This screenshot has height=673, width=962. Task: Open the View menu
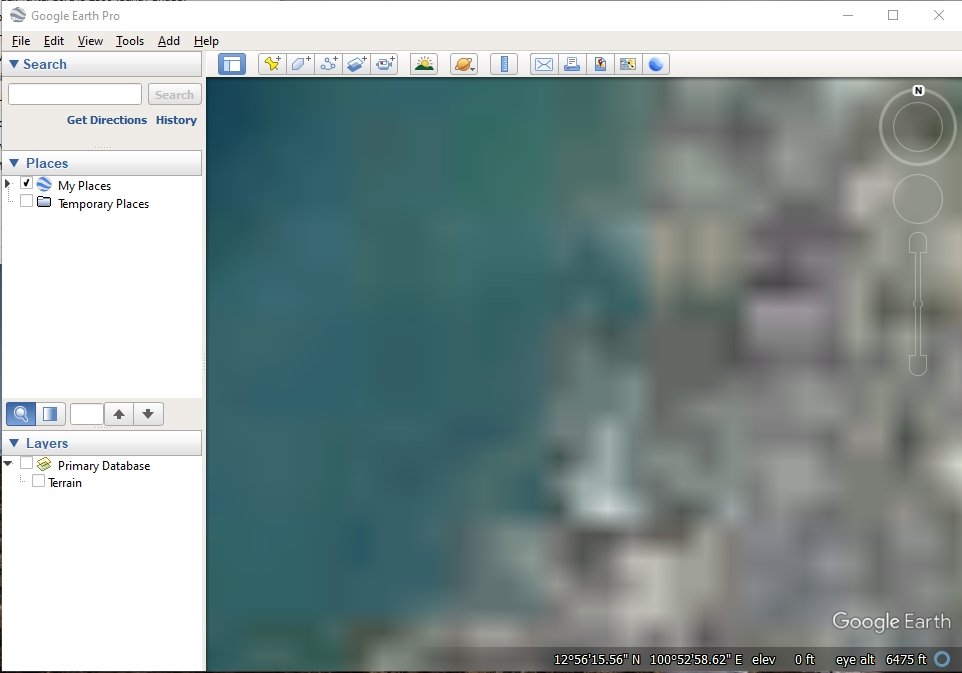point(90,41)
